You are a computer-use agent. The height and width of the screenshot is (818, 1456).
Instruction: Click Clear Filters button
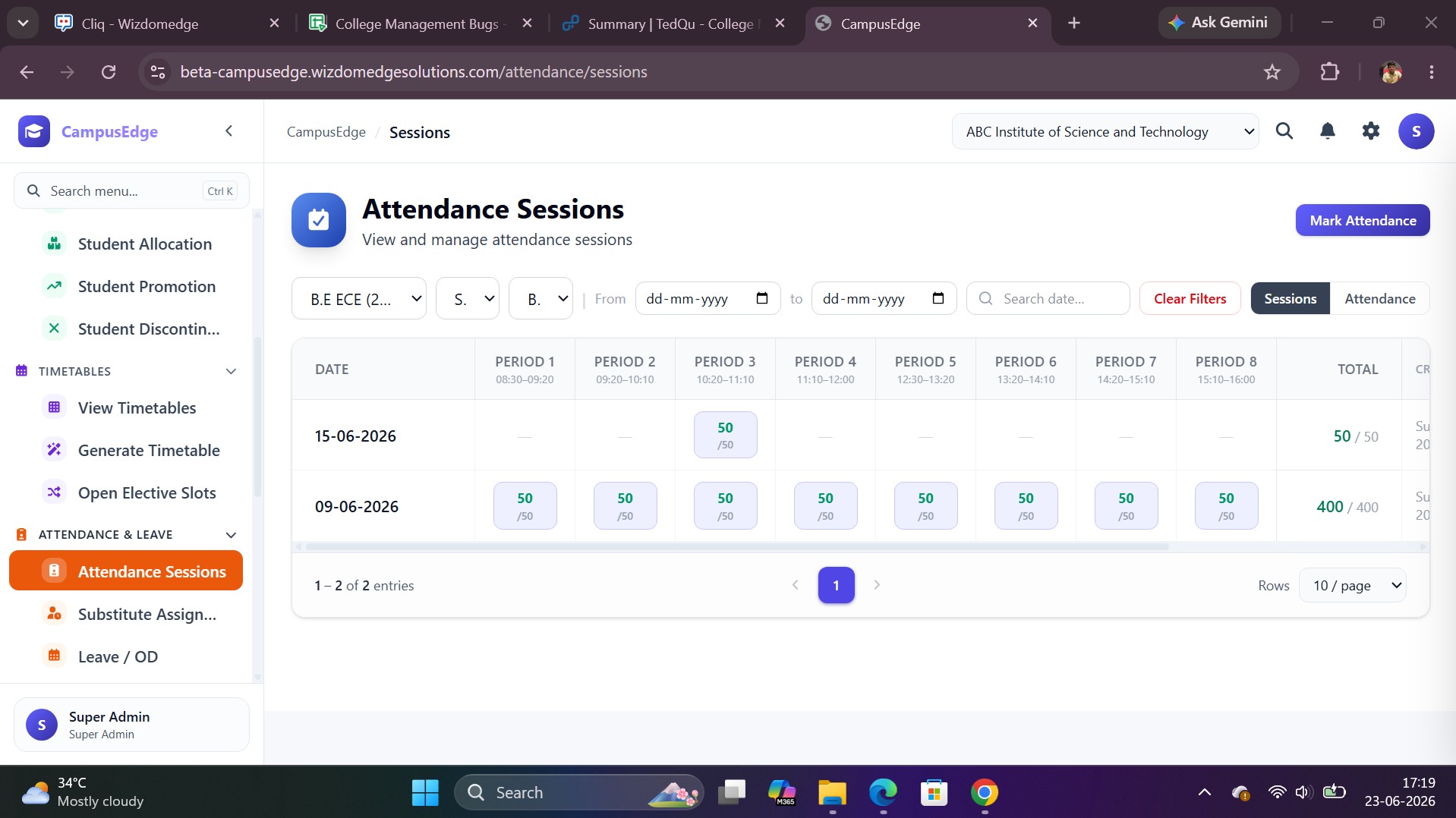(x=1190, y=298)
